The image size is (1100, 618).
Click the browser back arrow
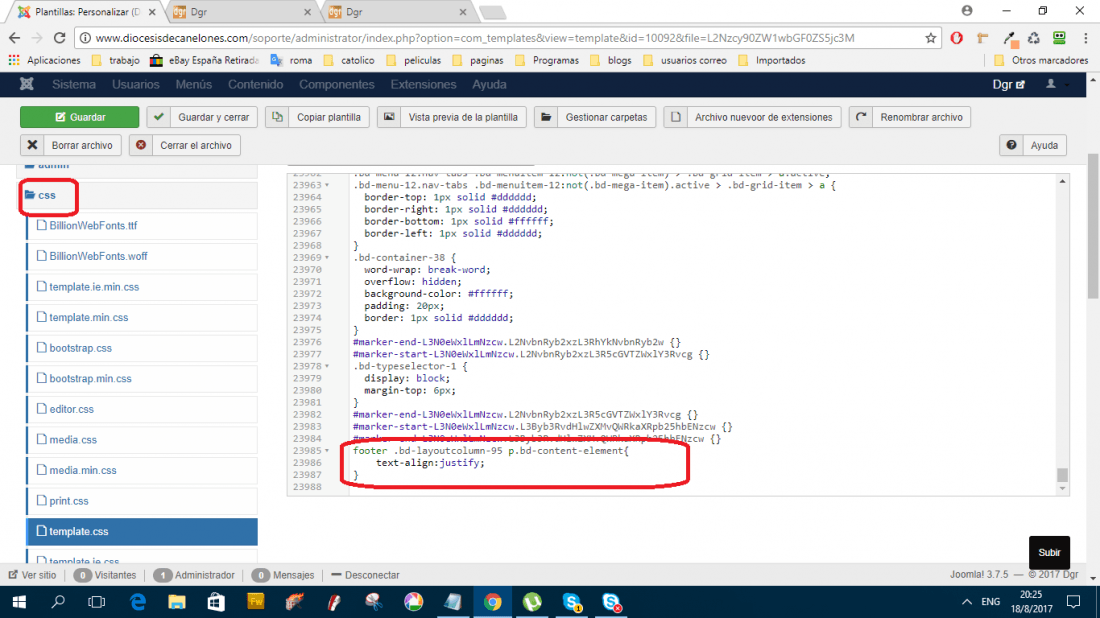[15, 38]
